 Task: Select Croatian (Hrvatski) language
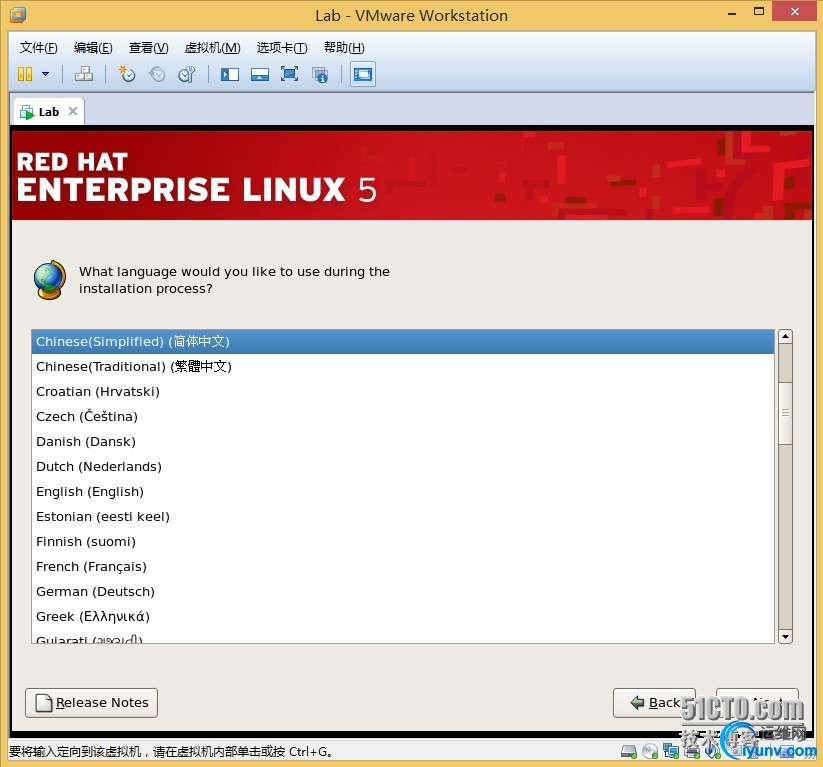click(403, 392)
